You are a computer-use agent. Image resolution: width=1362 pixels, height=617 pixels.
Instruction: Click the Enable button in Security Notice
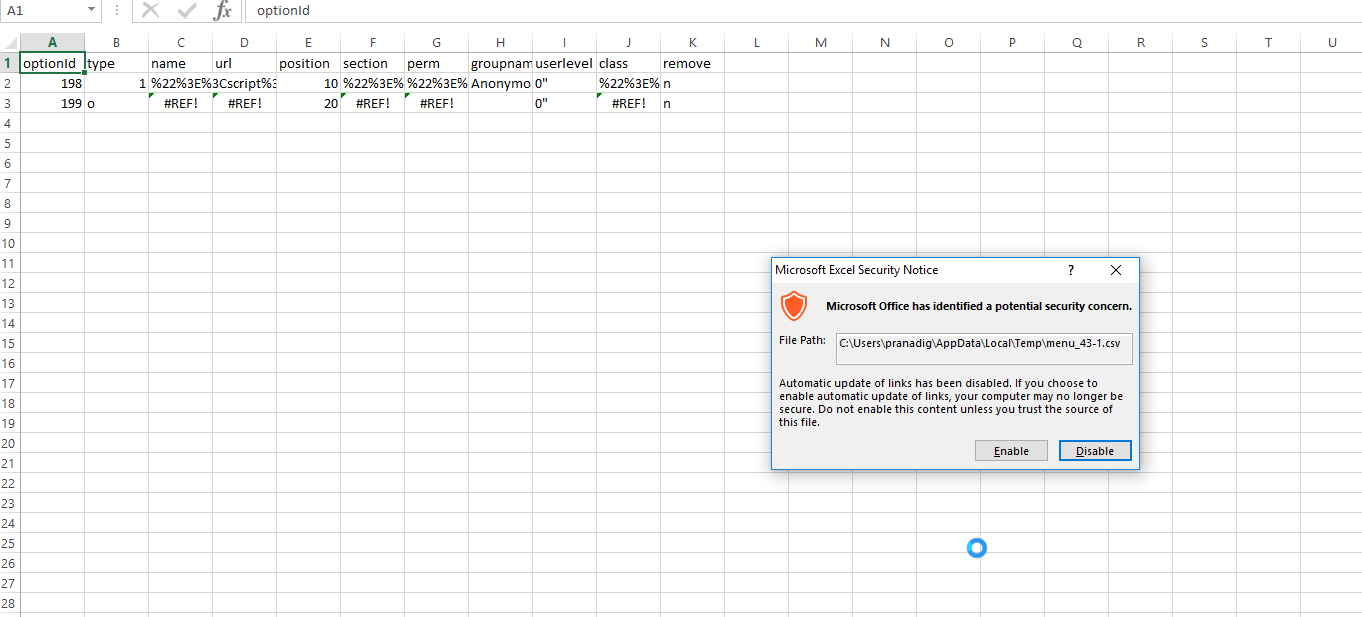1011,451
